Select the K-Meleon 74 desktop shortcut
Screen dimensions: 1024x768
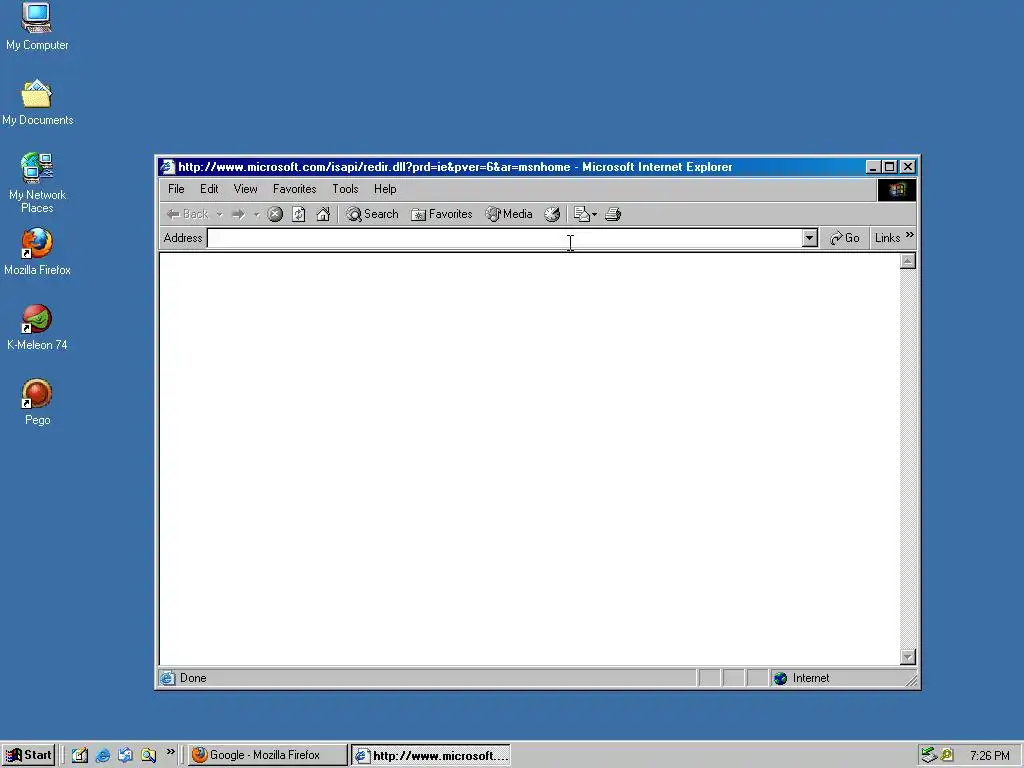click(37, 327)
